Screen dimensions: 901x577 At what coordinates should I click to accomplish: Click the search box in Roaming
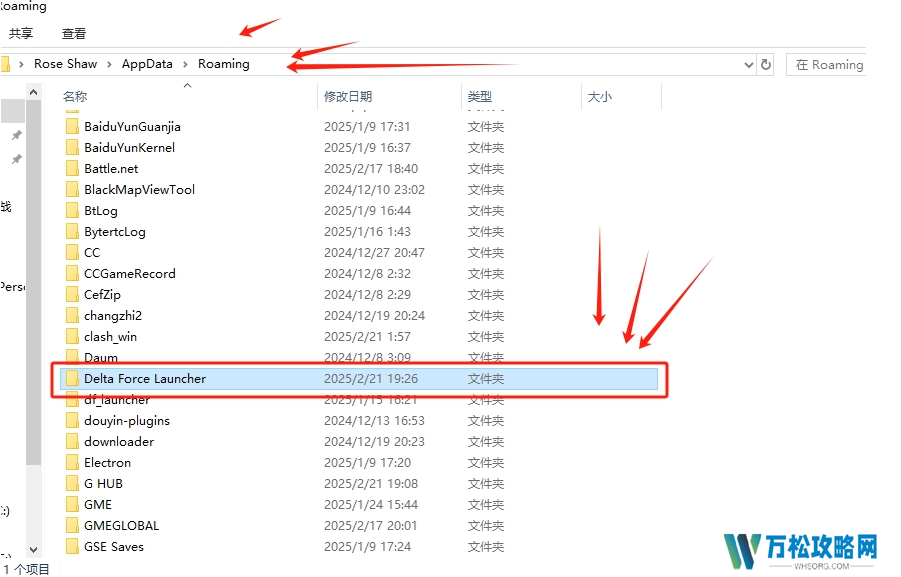point(828,64)
